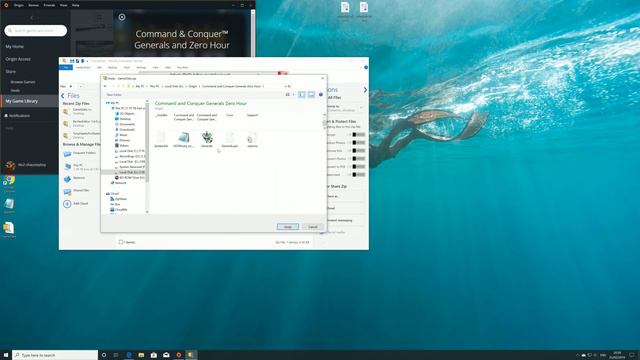Viewport: 640px width, 360px height.
Task: Toggle the Watermark switch in WinZip
Action: coord(359,174)
